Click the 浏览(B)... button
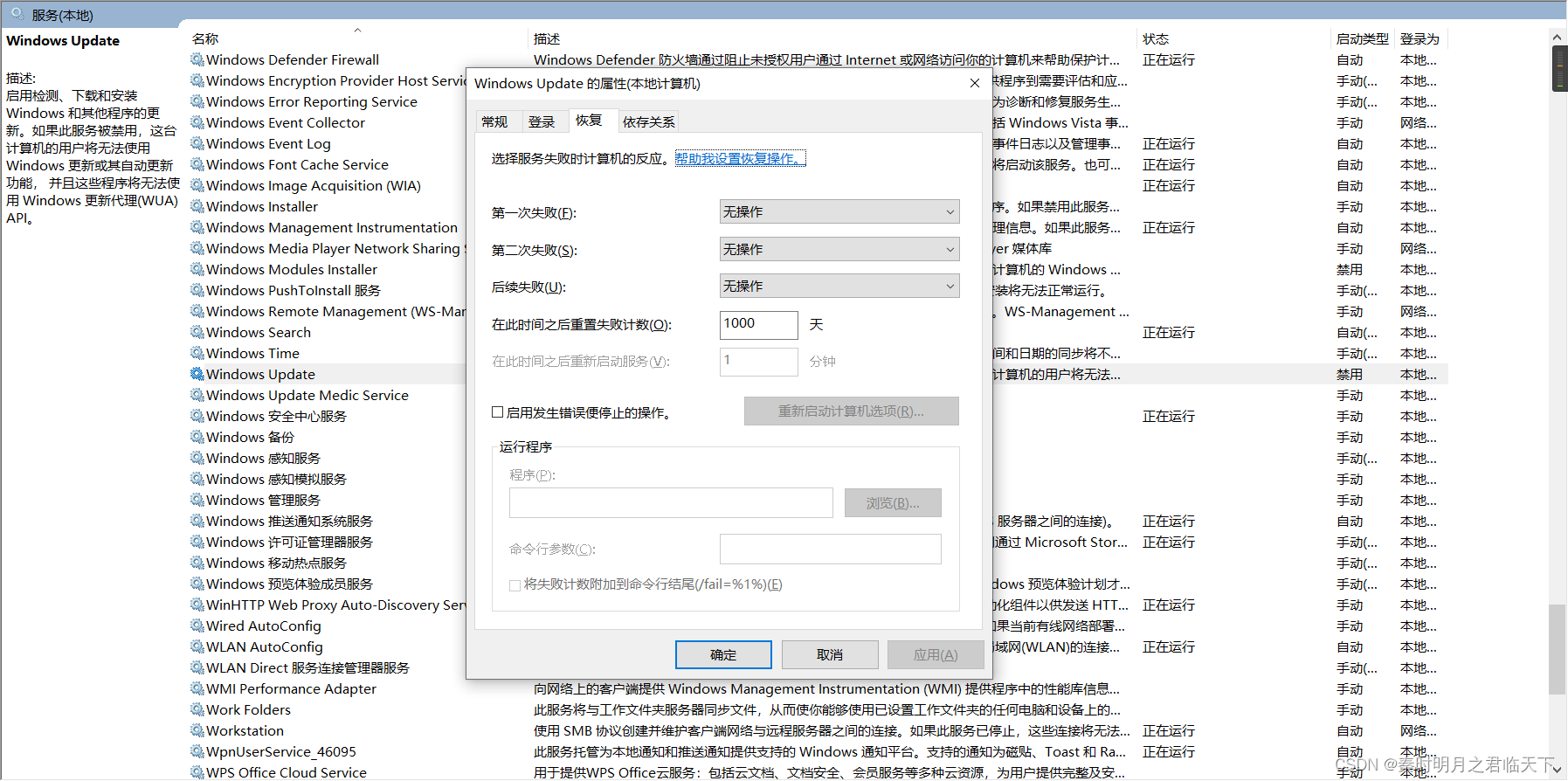Viewport: 1568px width, 781px height. 893,503
